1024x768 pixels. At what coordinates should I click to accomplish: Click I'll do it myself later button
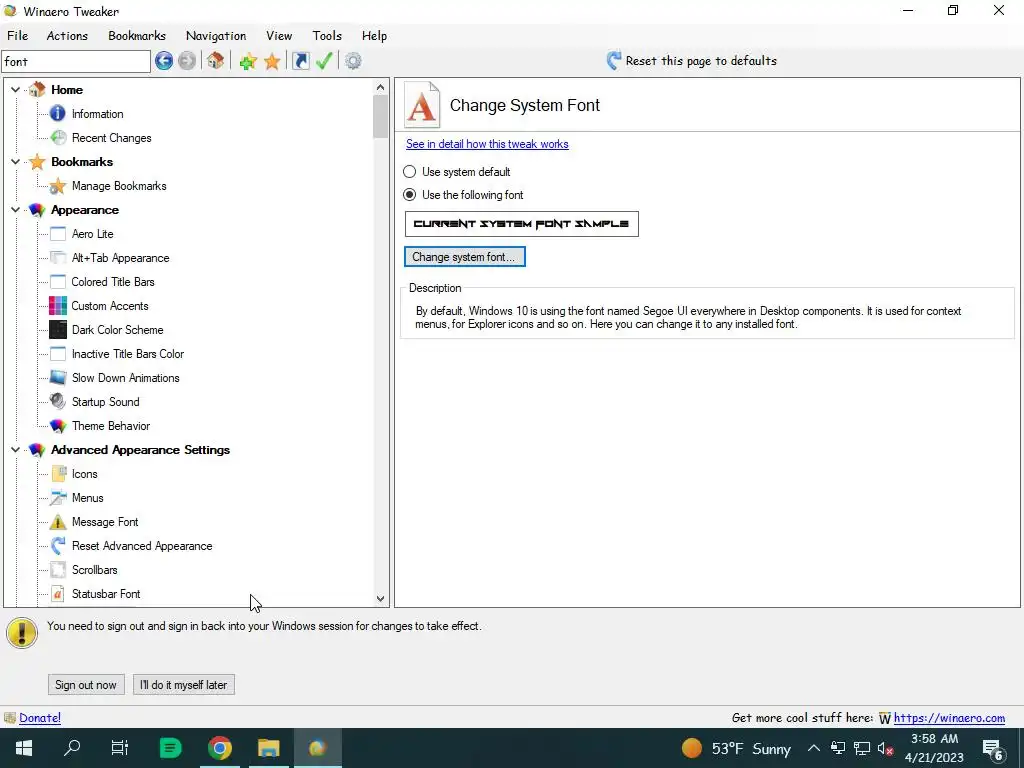click(x=184, y=685)
